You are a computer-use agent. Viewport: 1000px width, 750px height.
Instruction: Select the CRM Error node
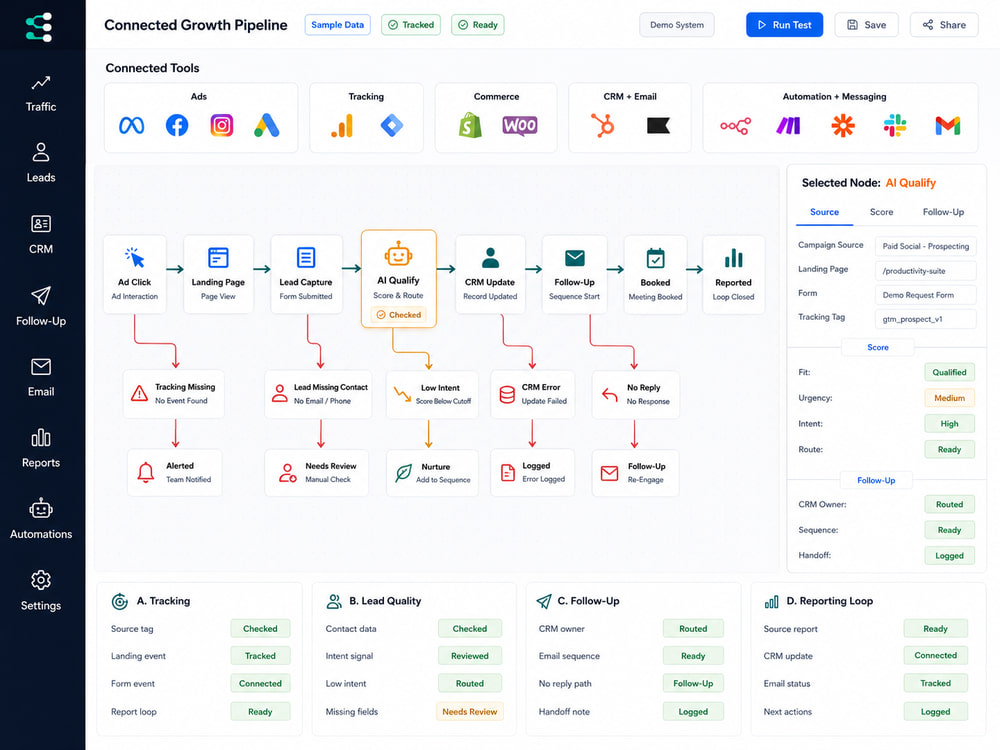[533, 393]
